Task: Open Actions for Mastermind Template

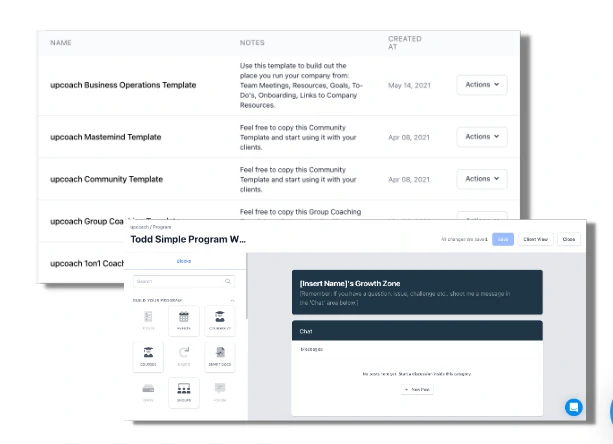Action: pyautogui.click(x=482, y=136)
